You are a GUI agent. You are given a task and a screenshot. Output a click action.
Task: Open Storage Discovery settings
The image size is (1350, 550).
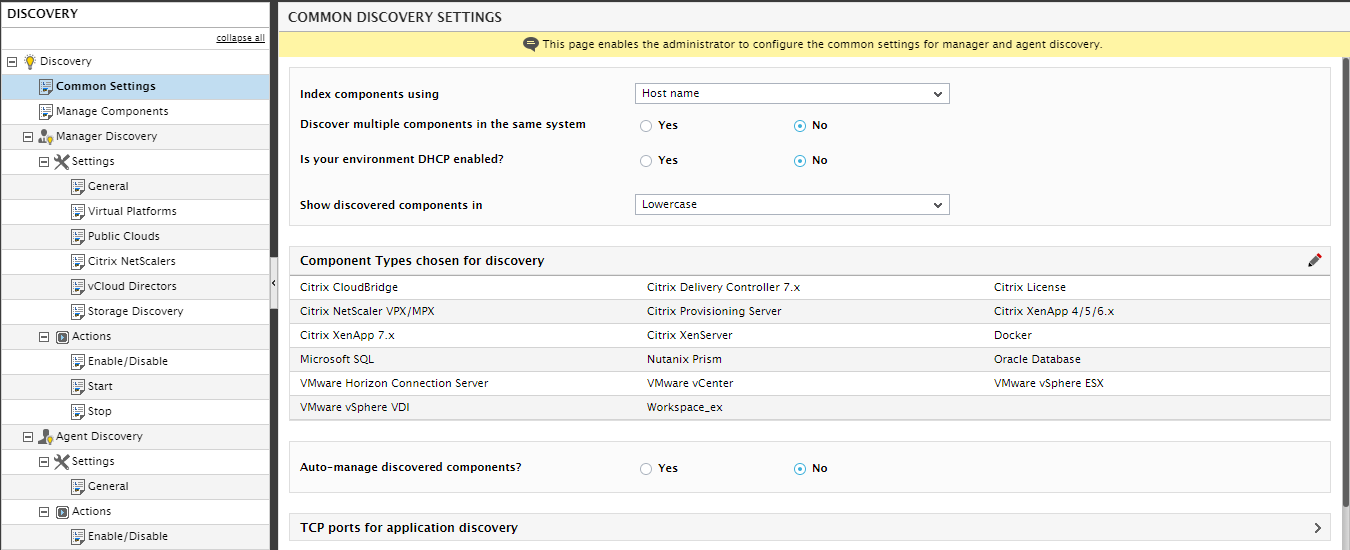click(135, 312)
